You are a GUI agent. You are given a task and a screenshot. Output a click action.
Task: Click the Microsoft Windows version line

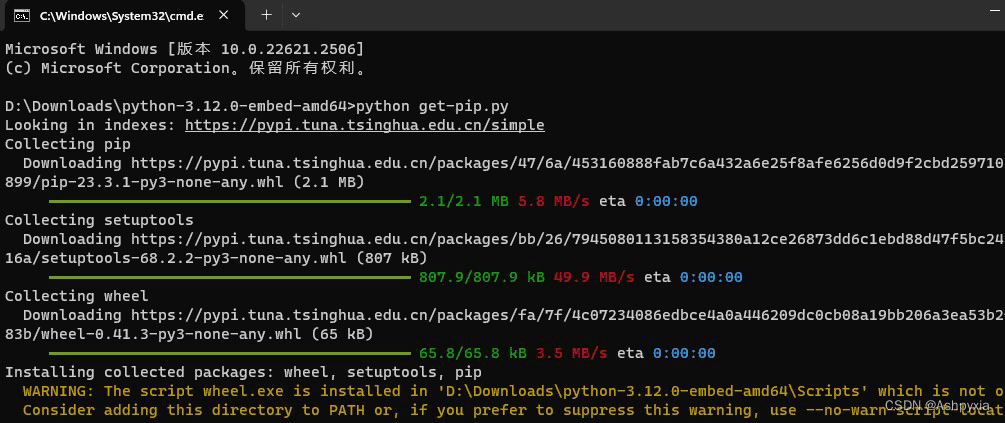[x=185, y=49]
